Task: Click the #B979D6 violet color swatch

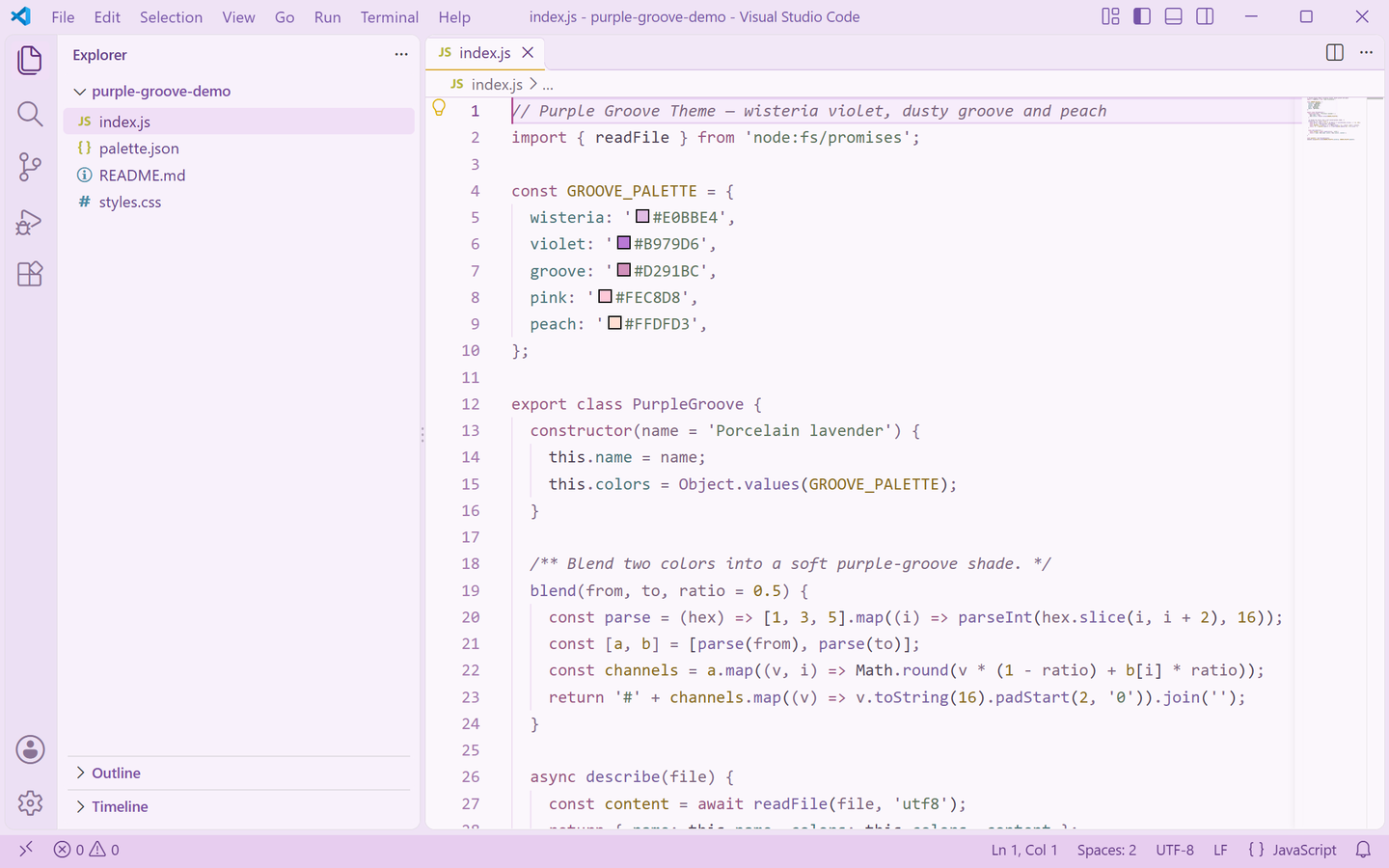Action: pos(624,243)
